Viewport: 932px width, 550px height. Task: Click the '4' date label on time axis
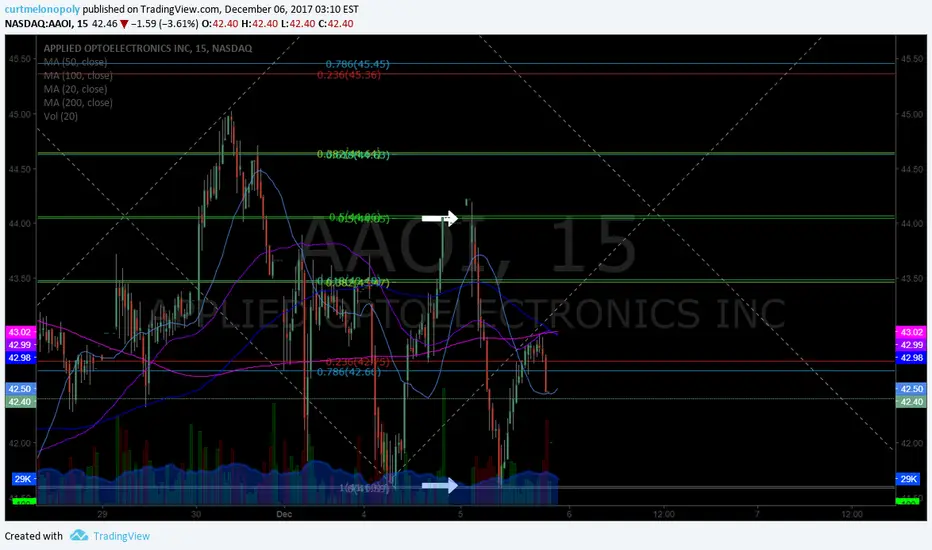[364, 514]
